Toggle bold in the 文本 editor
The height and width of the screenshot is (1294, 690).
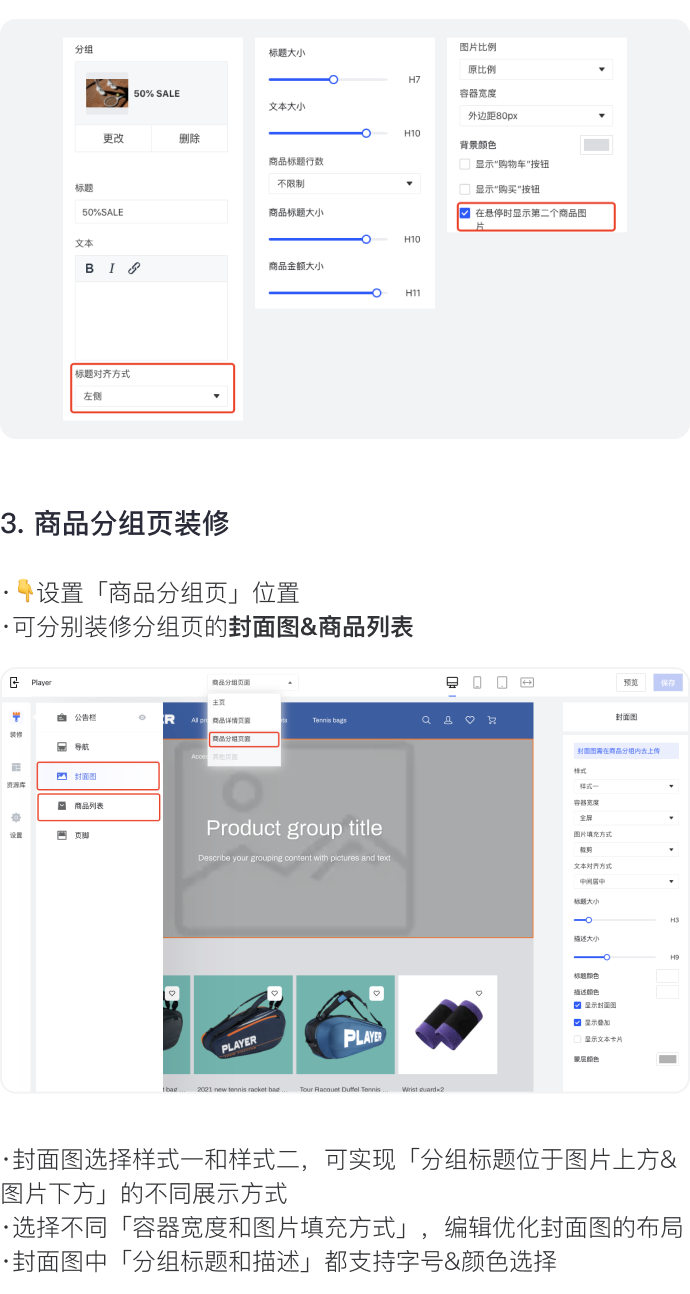click(89, 268)
